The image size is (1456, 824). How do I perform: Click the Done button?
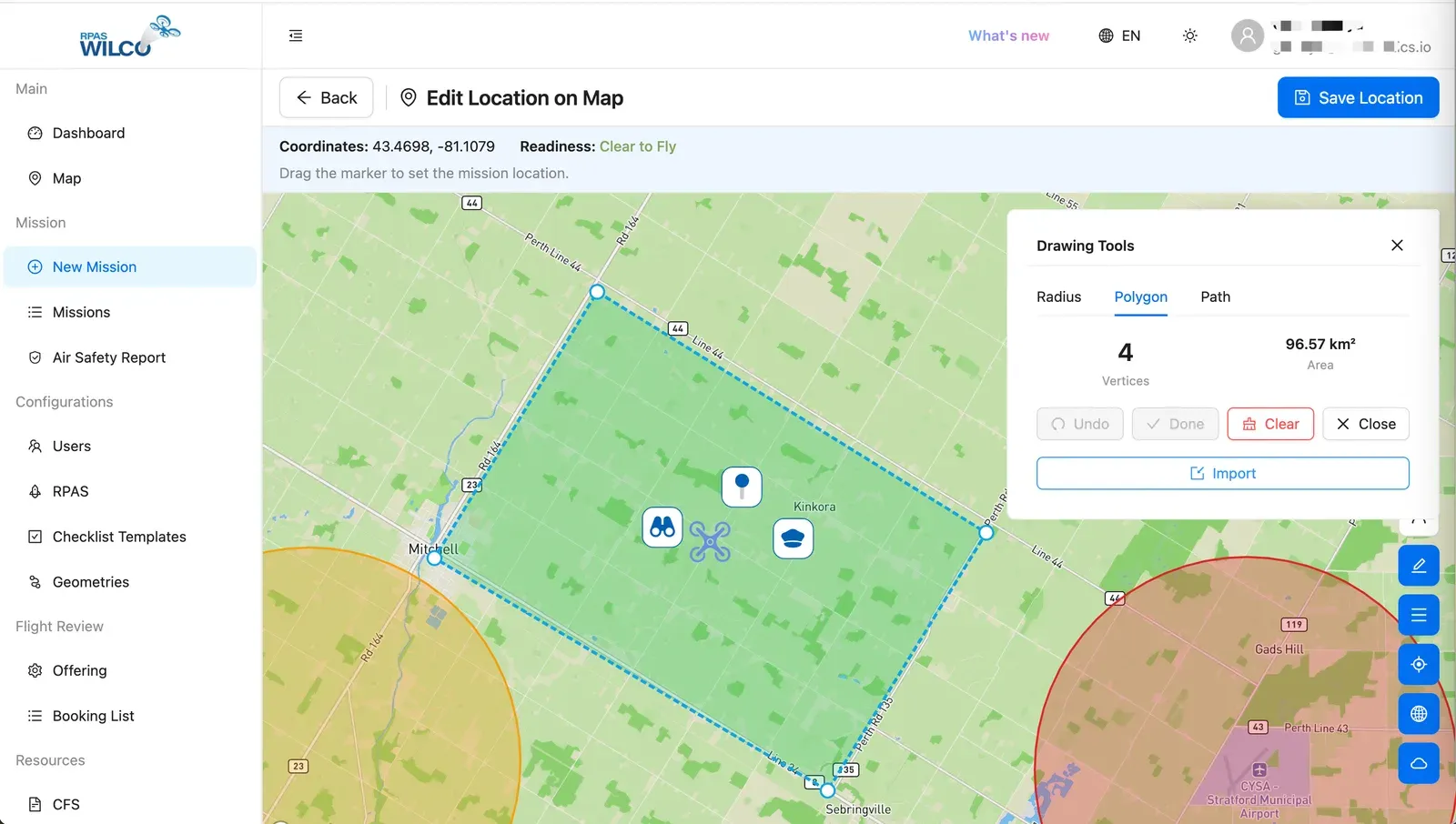click(x=1175, y=424)
